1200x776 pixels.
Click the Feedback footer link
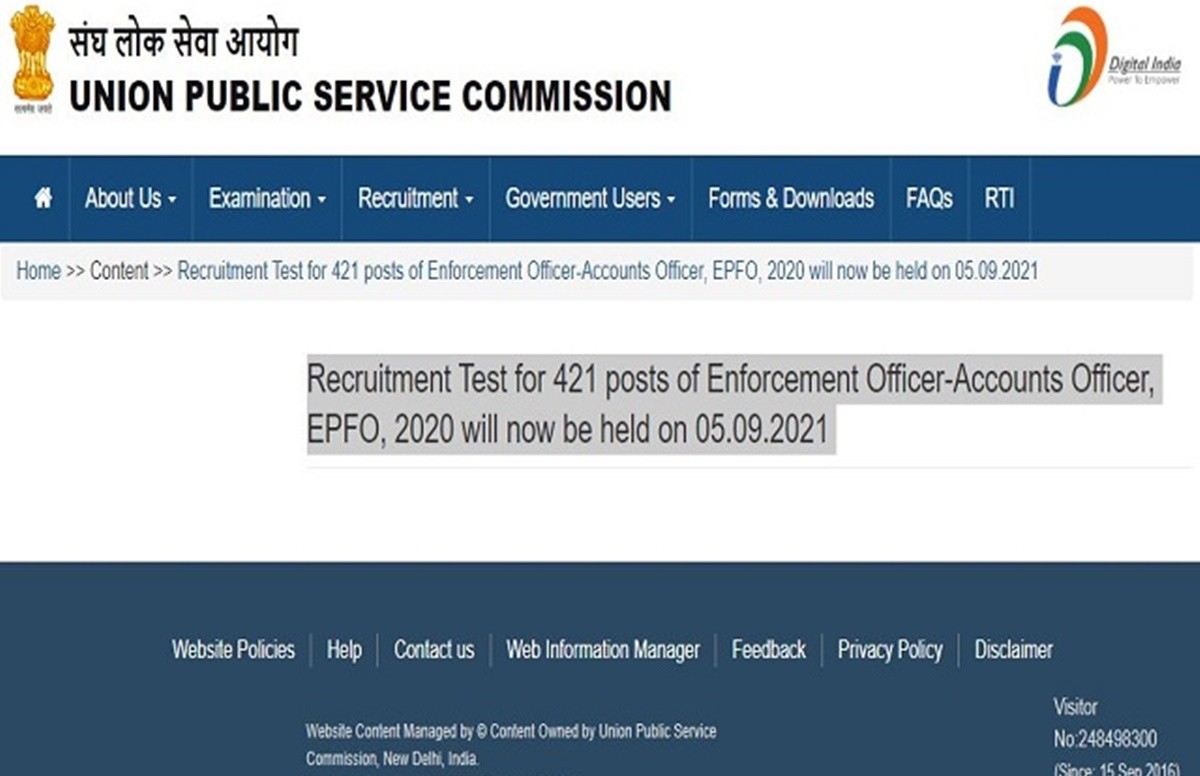768,650
